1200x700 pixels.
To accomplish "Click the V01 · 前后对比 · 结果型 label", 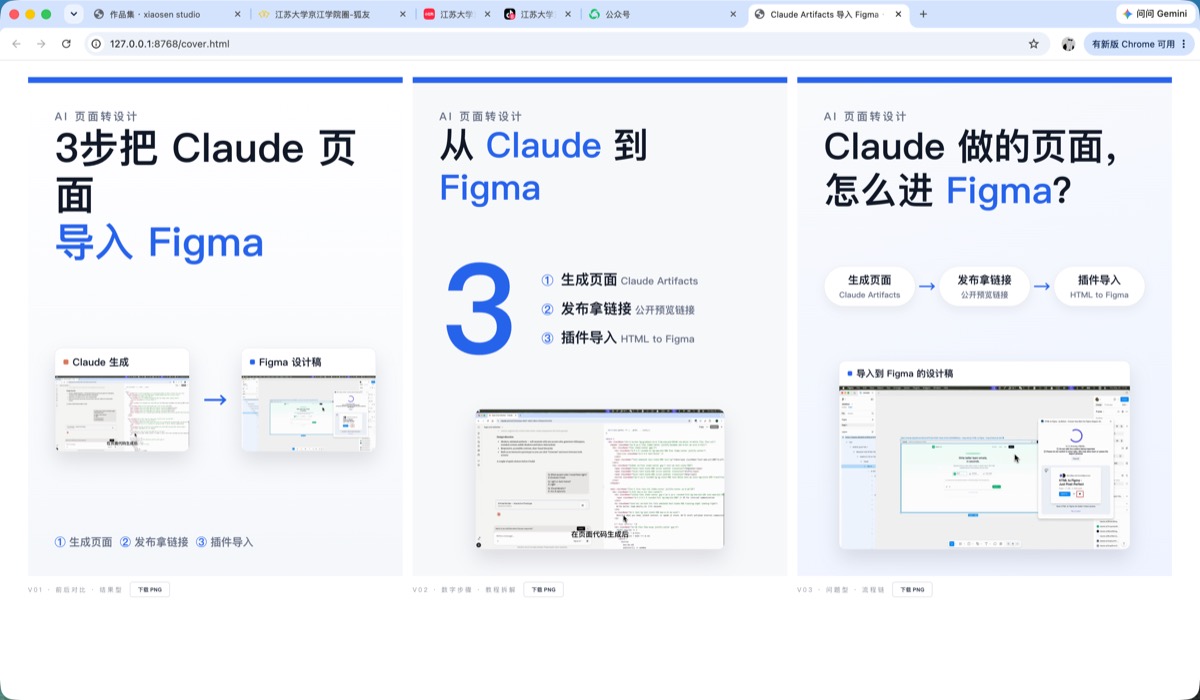I will pyautogui.click(x=75, y=590).
